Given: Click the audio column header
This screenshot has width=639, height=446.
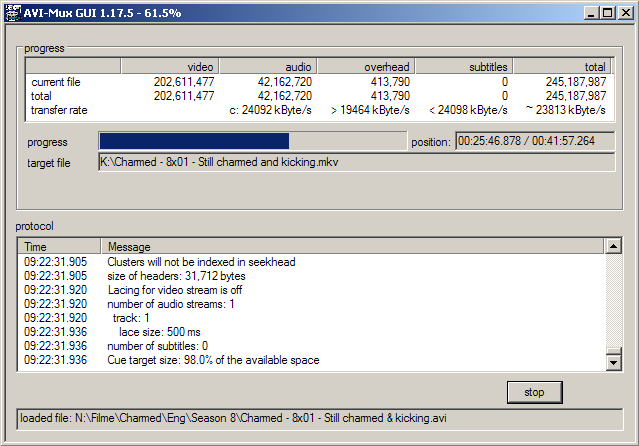Looking at the screenshot, I should point(266,66).
